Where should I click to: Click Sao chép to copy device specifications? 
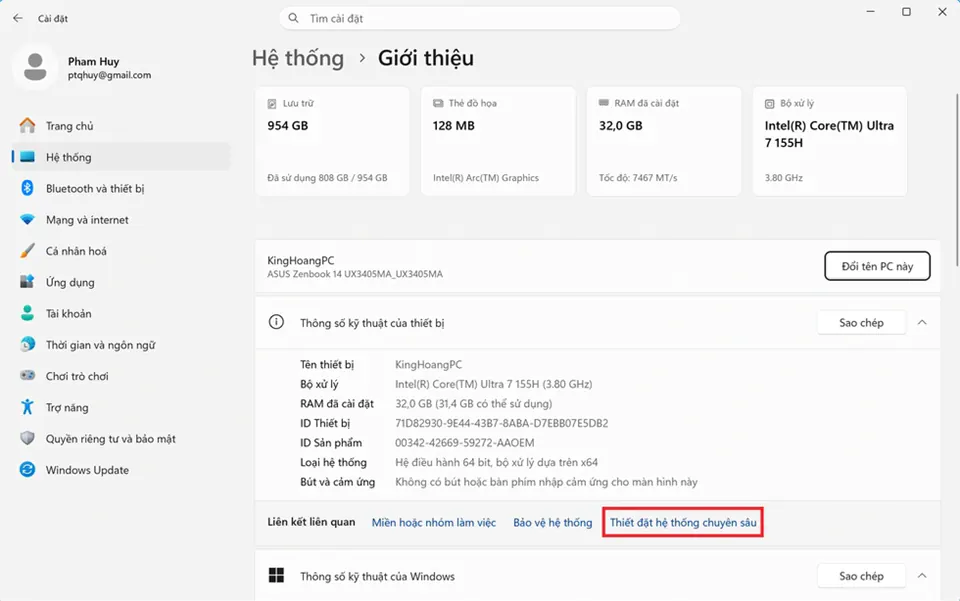pyautogui.click(x=860, y=322)
